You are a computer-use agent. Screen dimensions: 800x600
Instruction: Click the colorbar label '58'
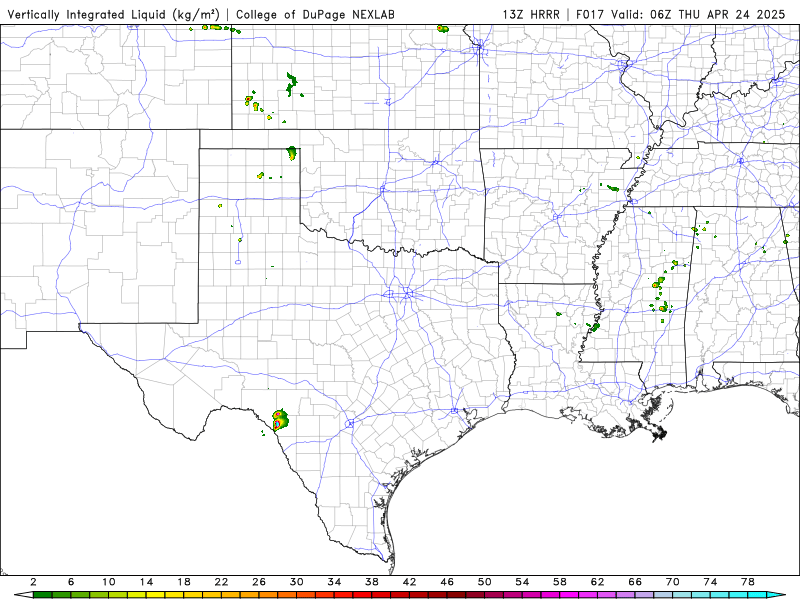(x=560, y=582)
